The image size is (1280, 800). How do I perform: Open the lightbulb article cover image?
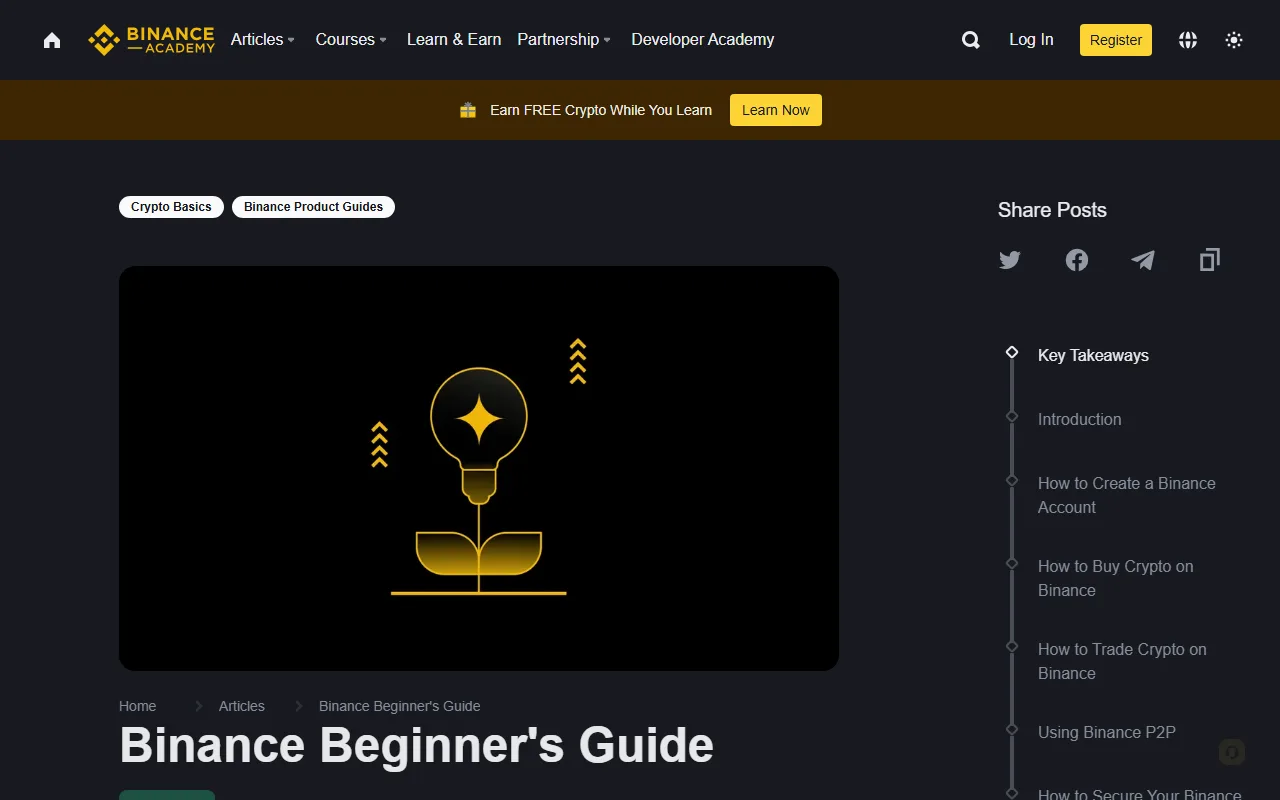(479, 468)
